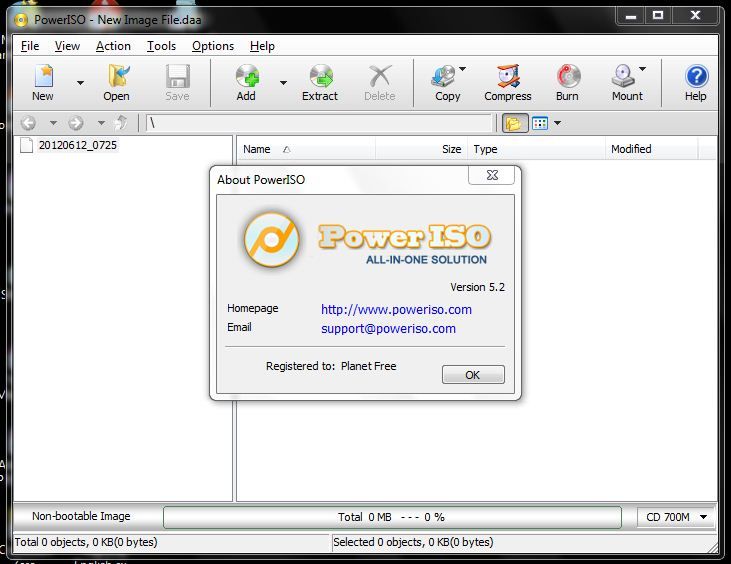Click the PowerISO disc logo image
The height and width of the screenshot is (564, 731).
[271, 240]
